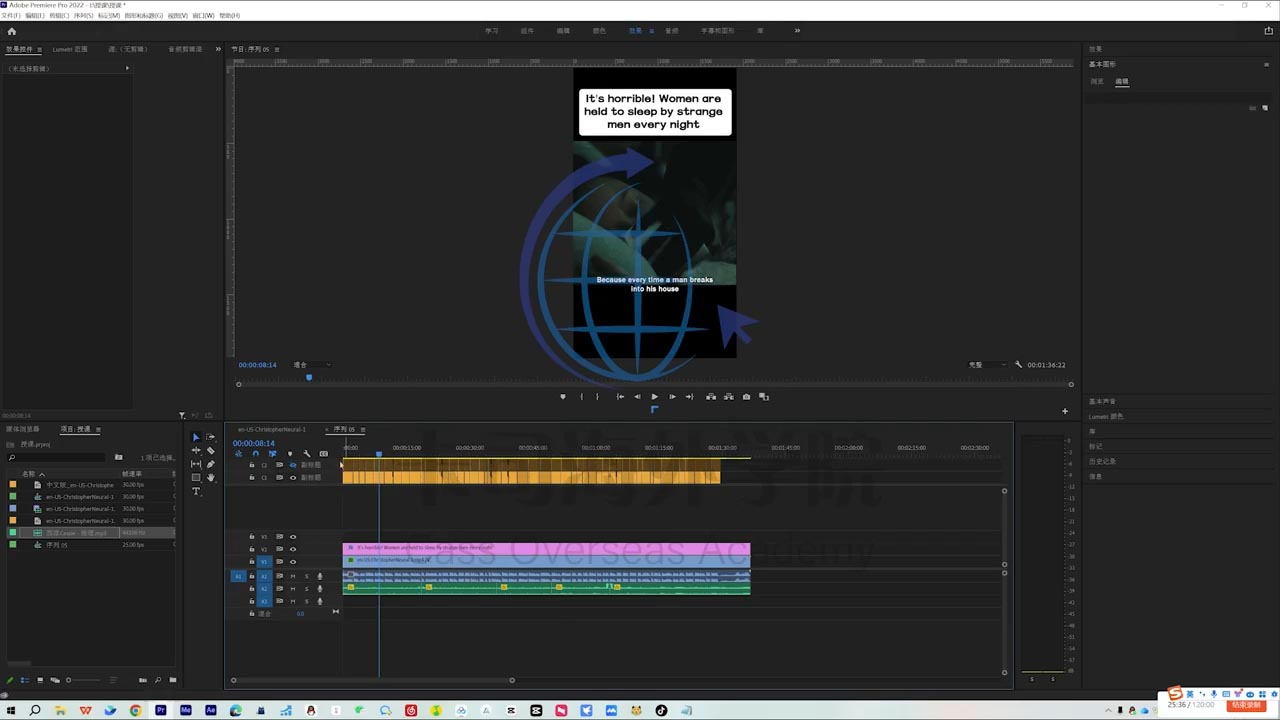
Task: Go to the Home screen icon
Action: tap(12, 31)
